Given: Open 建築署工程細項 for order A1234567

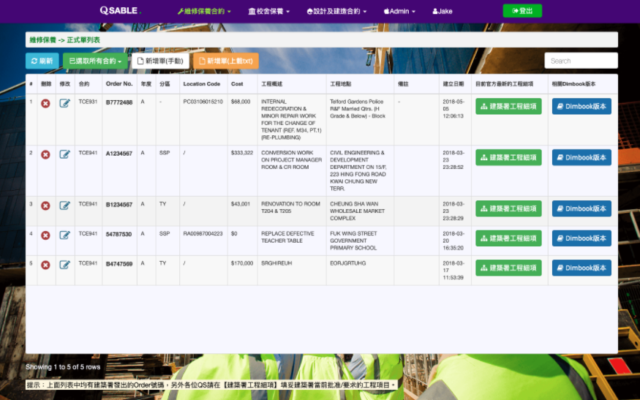Looking at the screenshot, I should click(509, 158).
